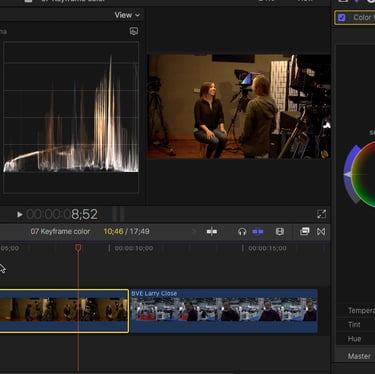Click the Hue parameter label
Screen dimensions: 375x374
(354, 339)
